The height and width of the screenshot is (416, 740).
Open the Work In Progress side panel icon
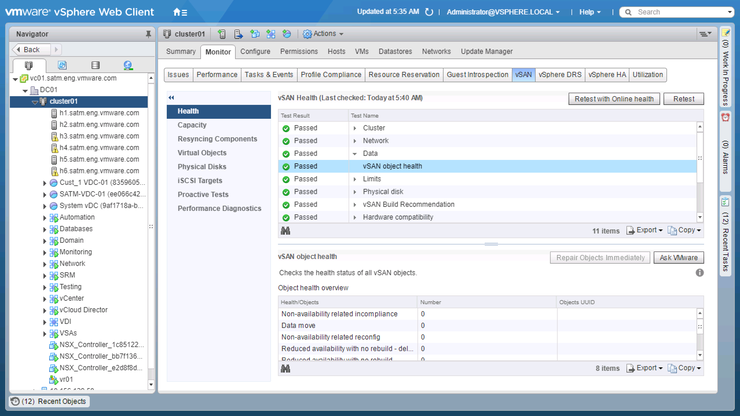(725, 33)
